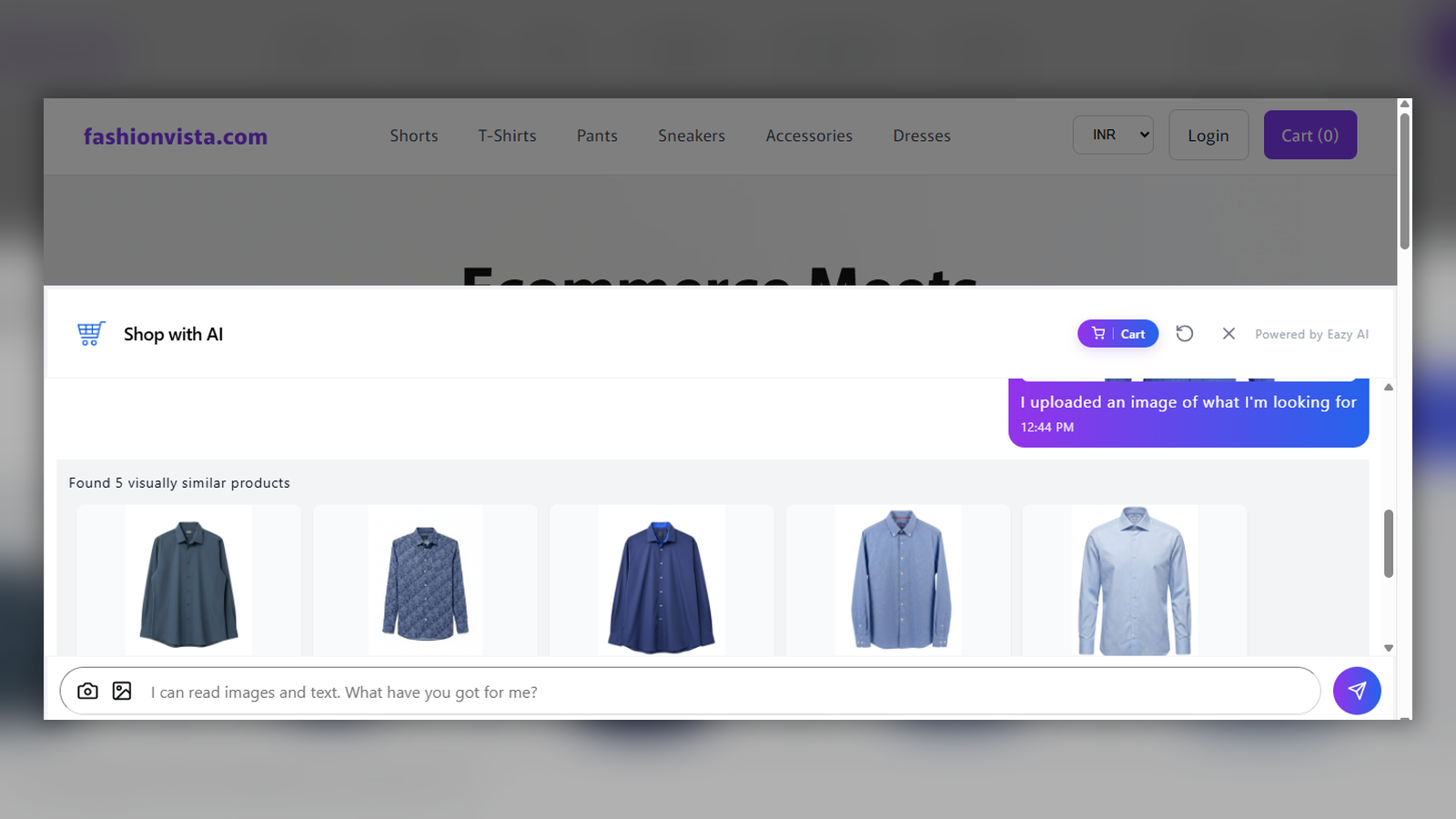
Task: Browse the Sneakers category
Action: point(692,136)
